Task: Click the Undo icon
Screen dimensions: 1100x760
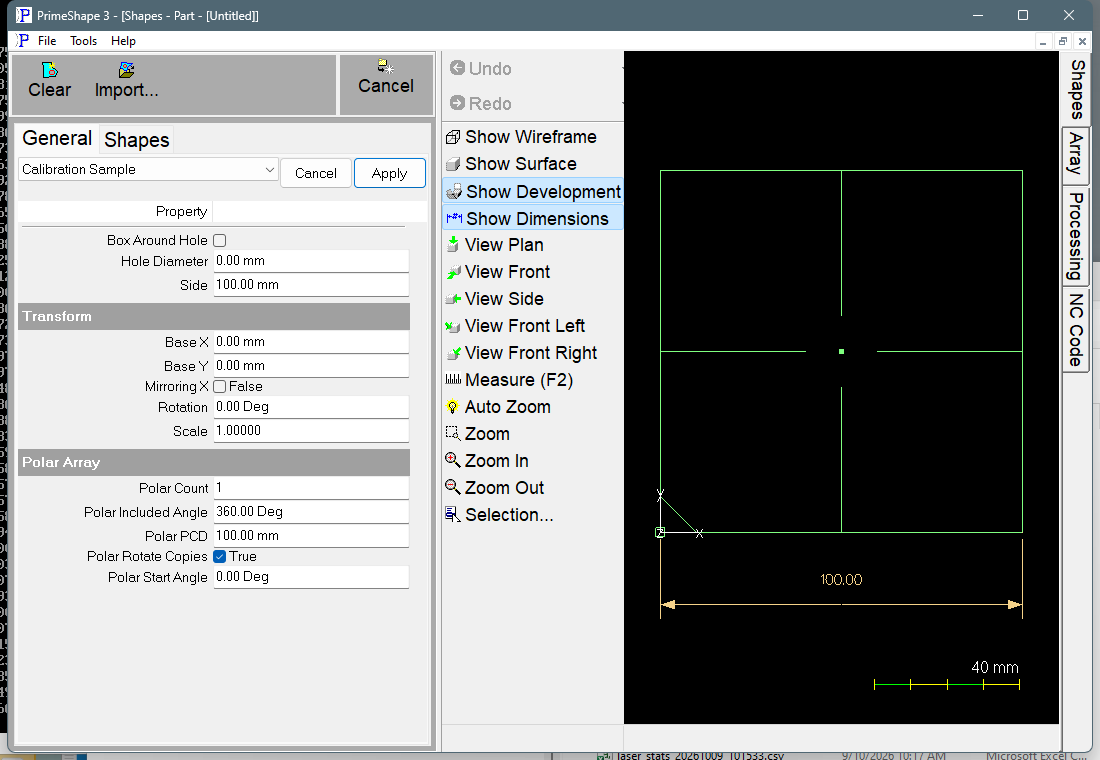Action: pos(457,68)
